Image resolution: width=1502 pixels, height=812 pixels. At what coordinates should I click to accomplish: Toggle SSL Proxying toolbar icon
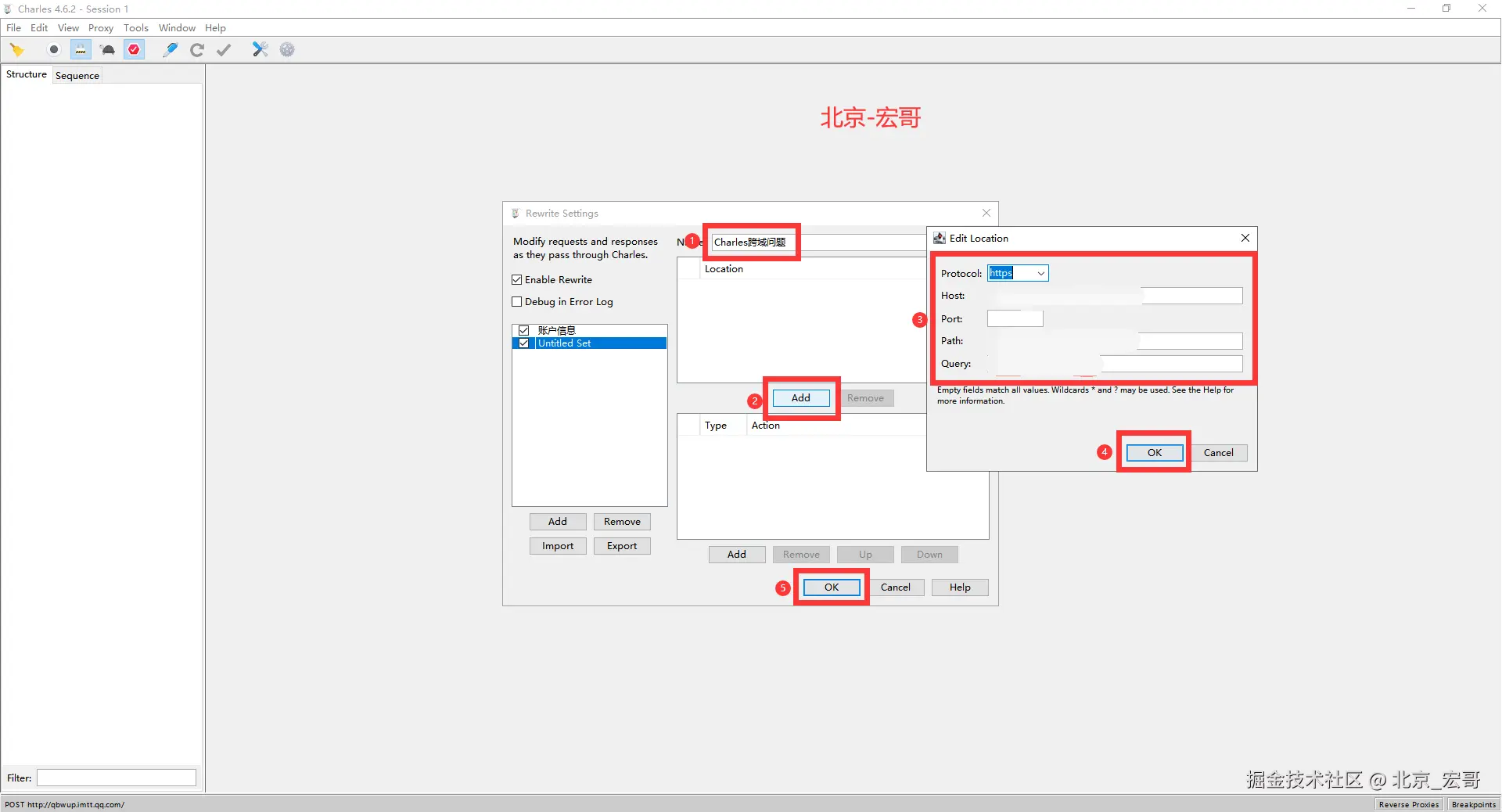(x=81, y=50)
